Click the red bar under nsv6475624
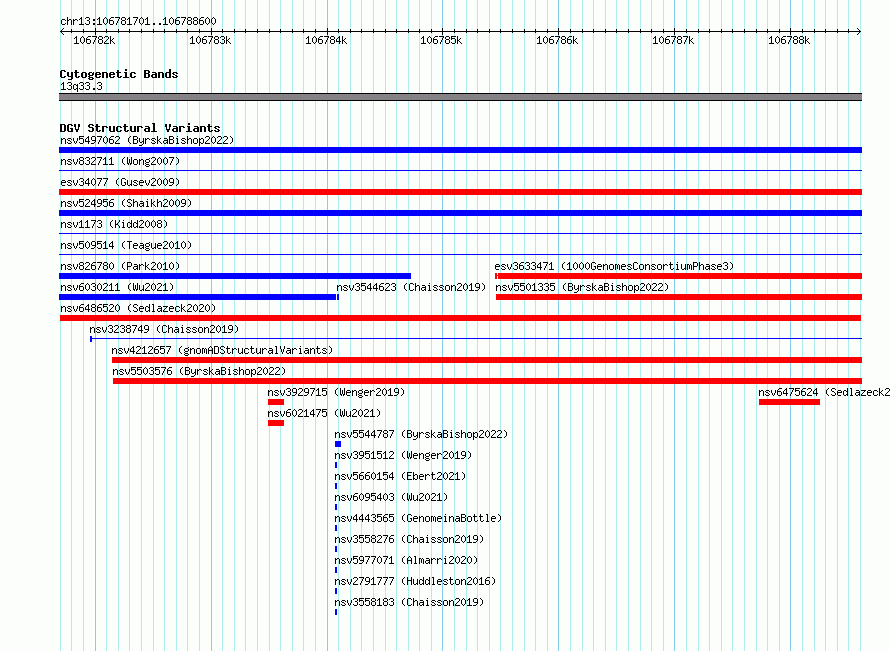890x651 pixels. (789, 402)
